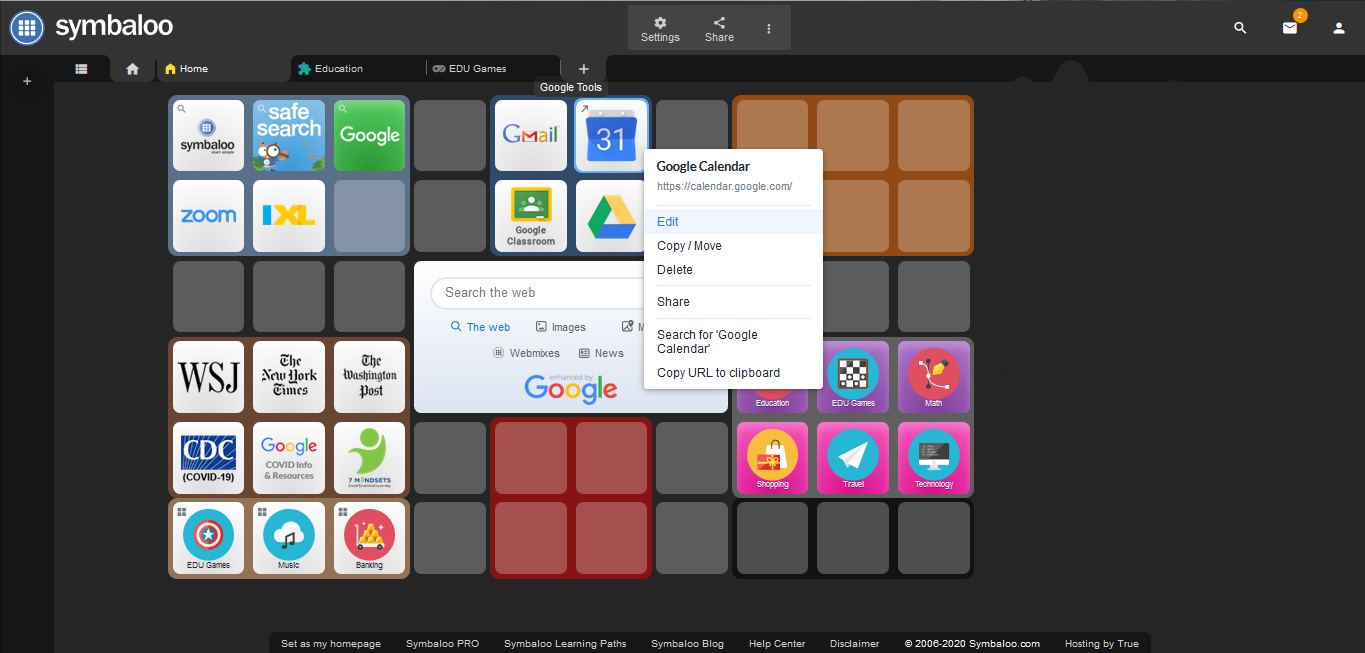Select Copy URL to clipboard
Viewport: 1365px width, 653px height.
tap(718, 373)
